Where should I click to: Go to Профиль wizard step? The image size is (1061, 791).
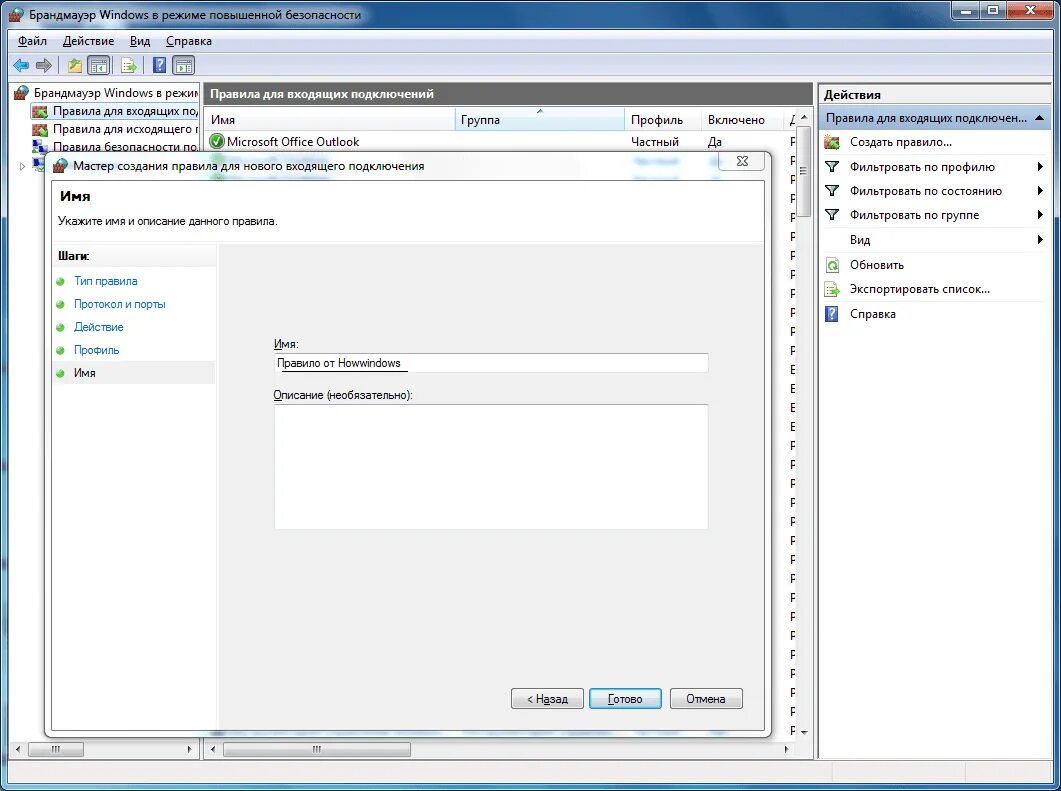97,350
